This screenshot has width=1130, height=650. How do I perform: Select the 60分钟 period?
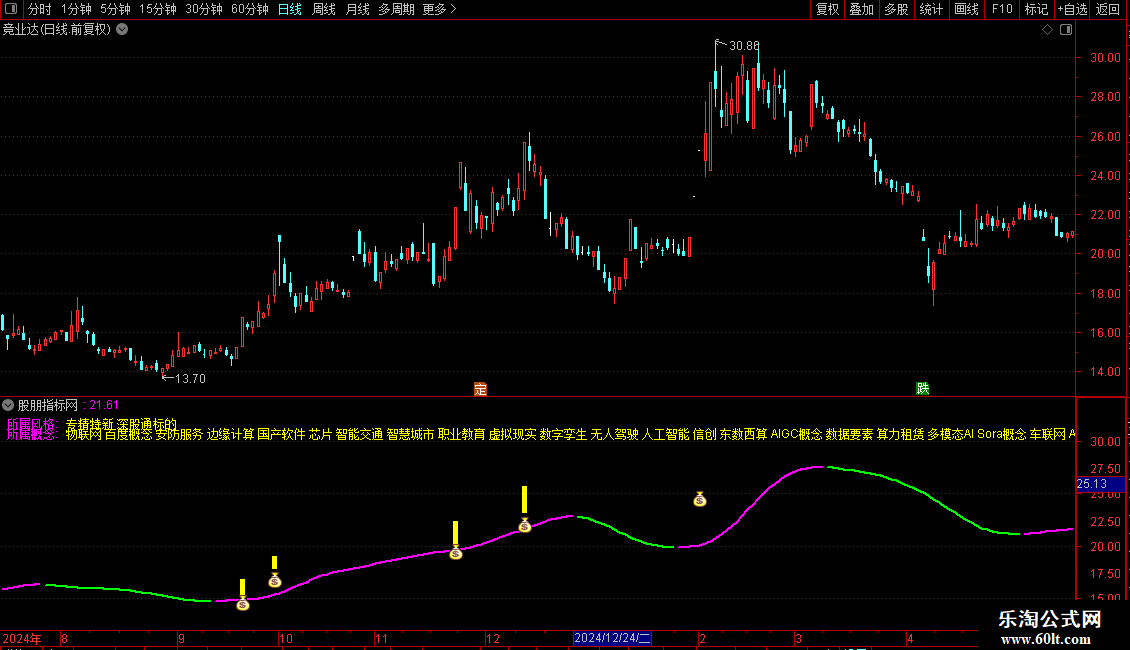(x=249, y=9)
